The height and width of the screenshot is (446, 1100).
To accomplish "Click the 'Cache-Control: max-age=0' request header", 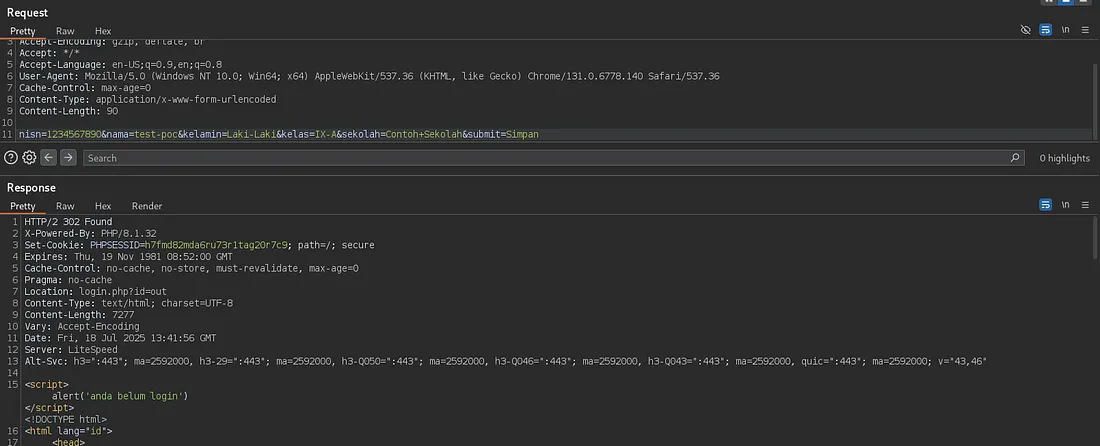I will (x=85, y=88).
